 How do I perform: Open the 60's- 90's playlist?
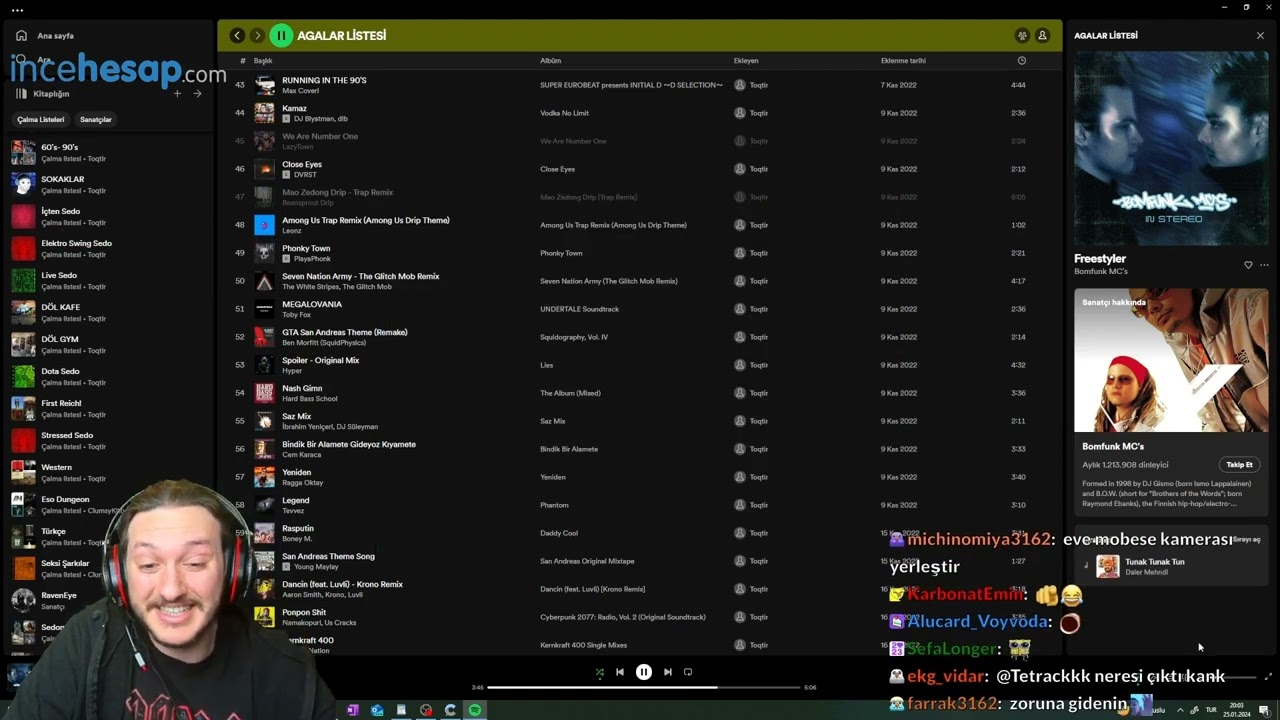108,153
